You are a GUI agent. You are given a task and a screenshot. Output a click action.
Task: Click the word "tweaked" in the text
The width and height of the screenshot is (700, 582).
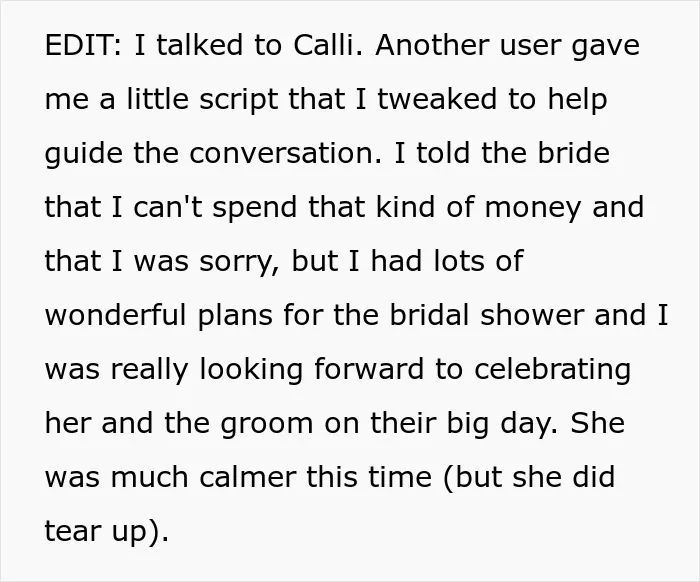[x=437, y=99]
